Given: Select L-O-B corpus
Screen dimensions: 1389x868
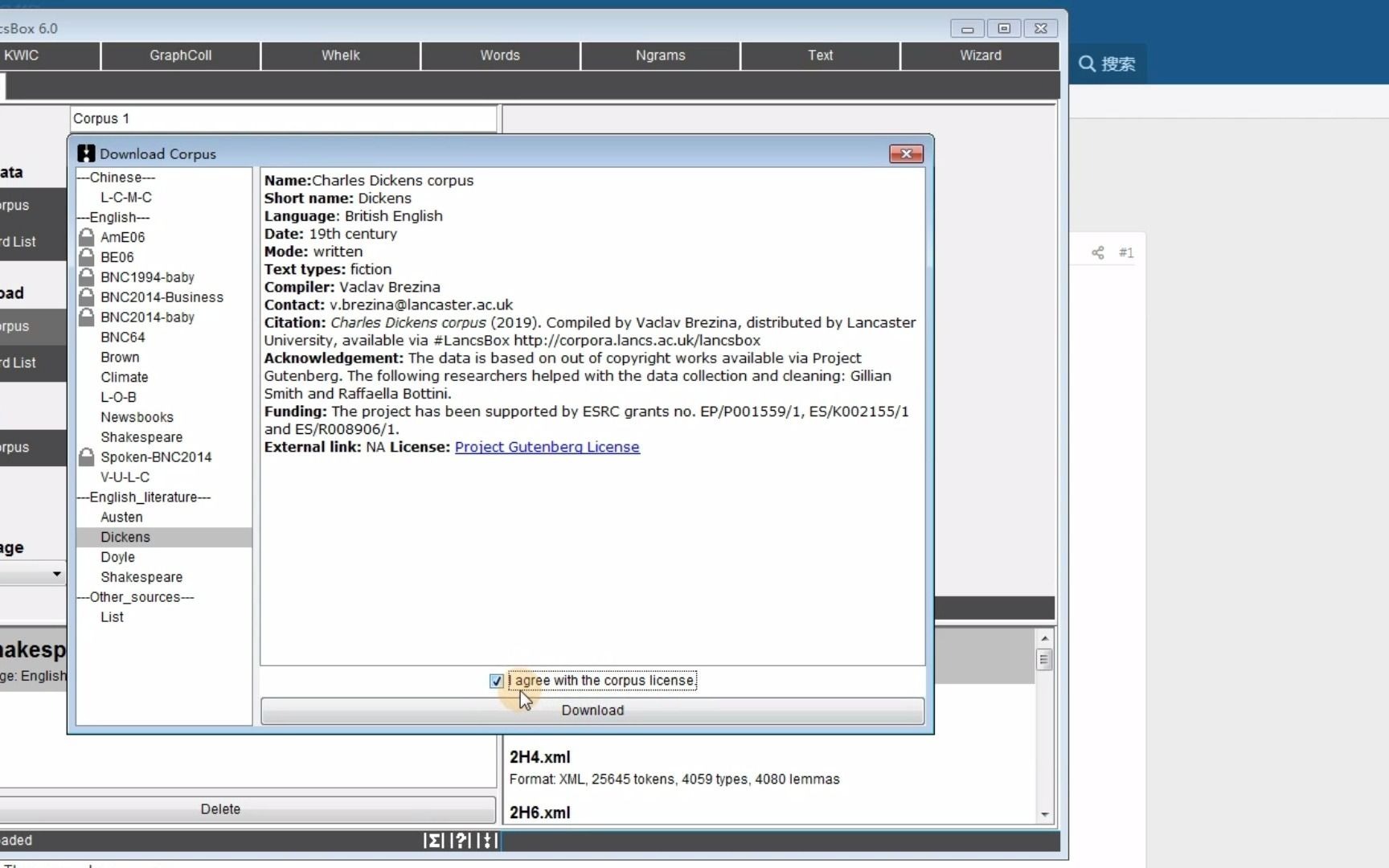Looking at the screenshot, I should click(x=118, y=397).
